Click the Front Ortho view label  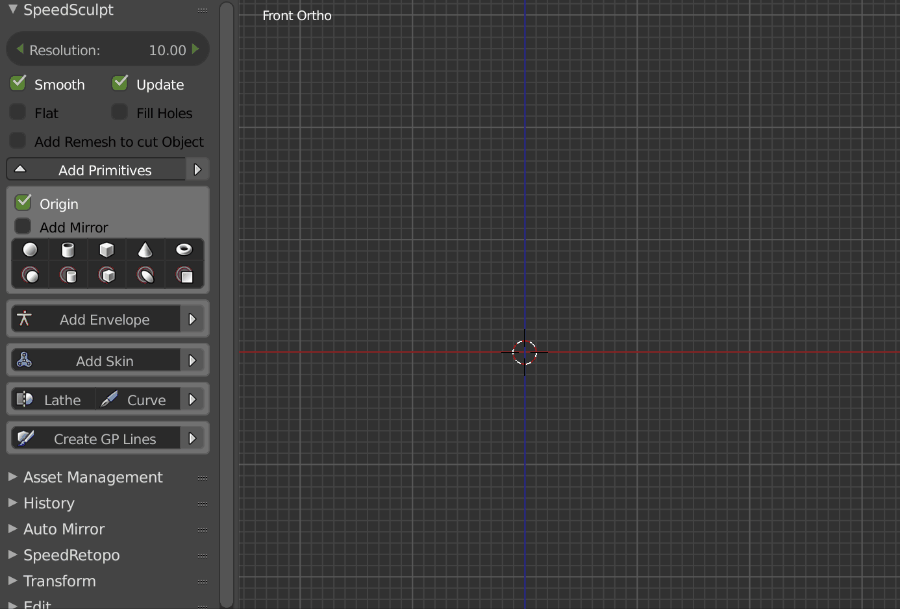(x=297, y=15)
